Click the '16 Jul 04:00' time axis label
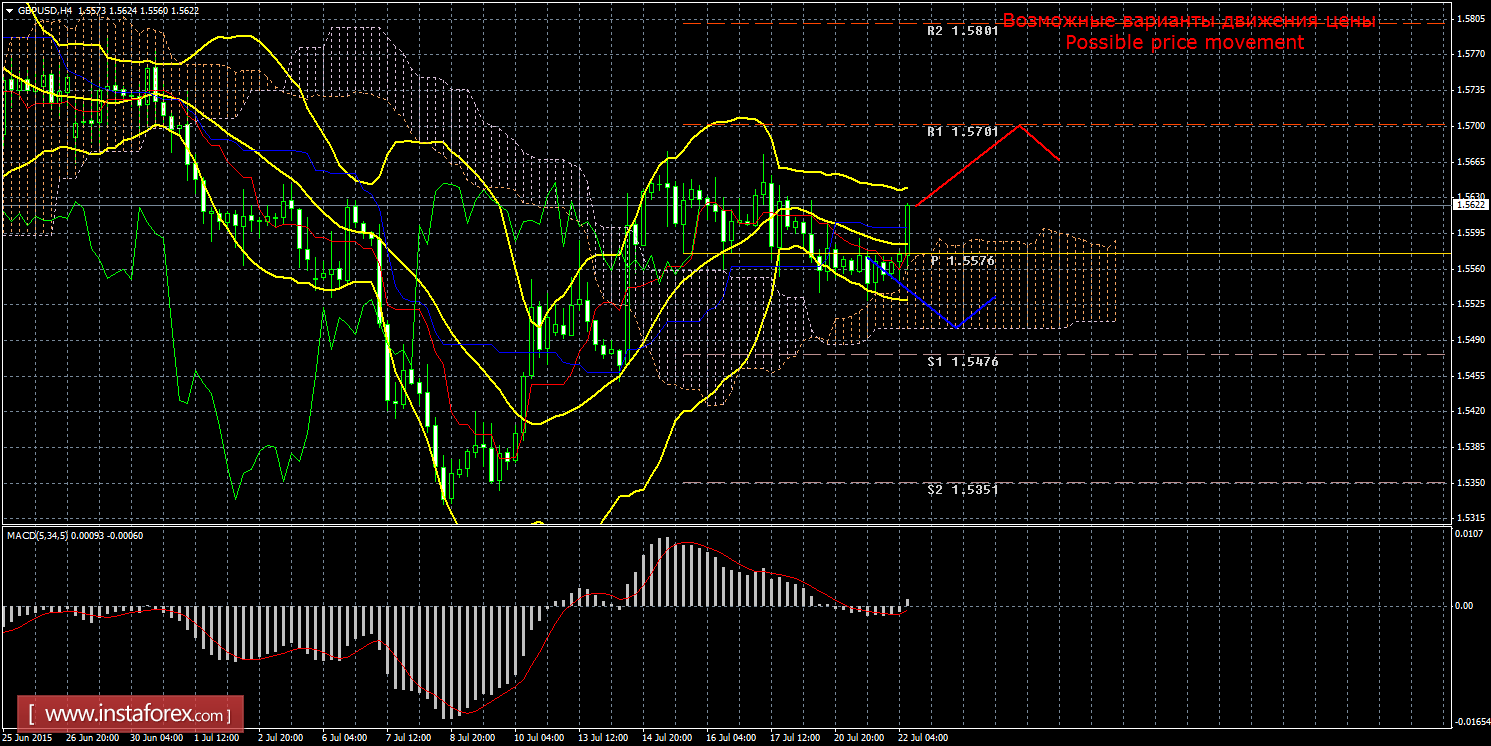 [x=731, y=738]
